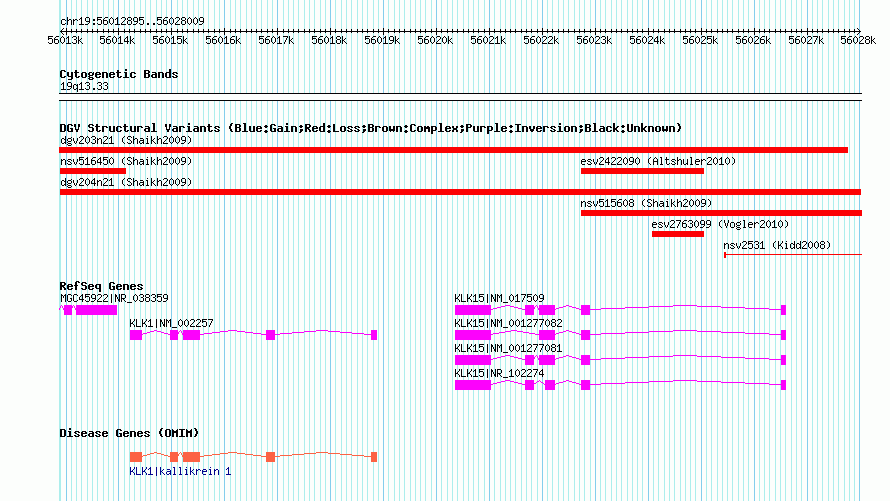Select the KLK15 NM_001277082 transcript glyph
890x501 pixels.
tap(620, 335)
